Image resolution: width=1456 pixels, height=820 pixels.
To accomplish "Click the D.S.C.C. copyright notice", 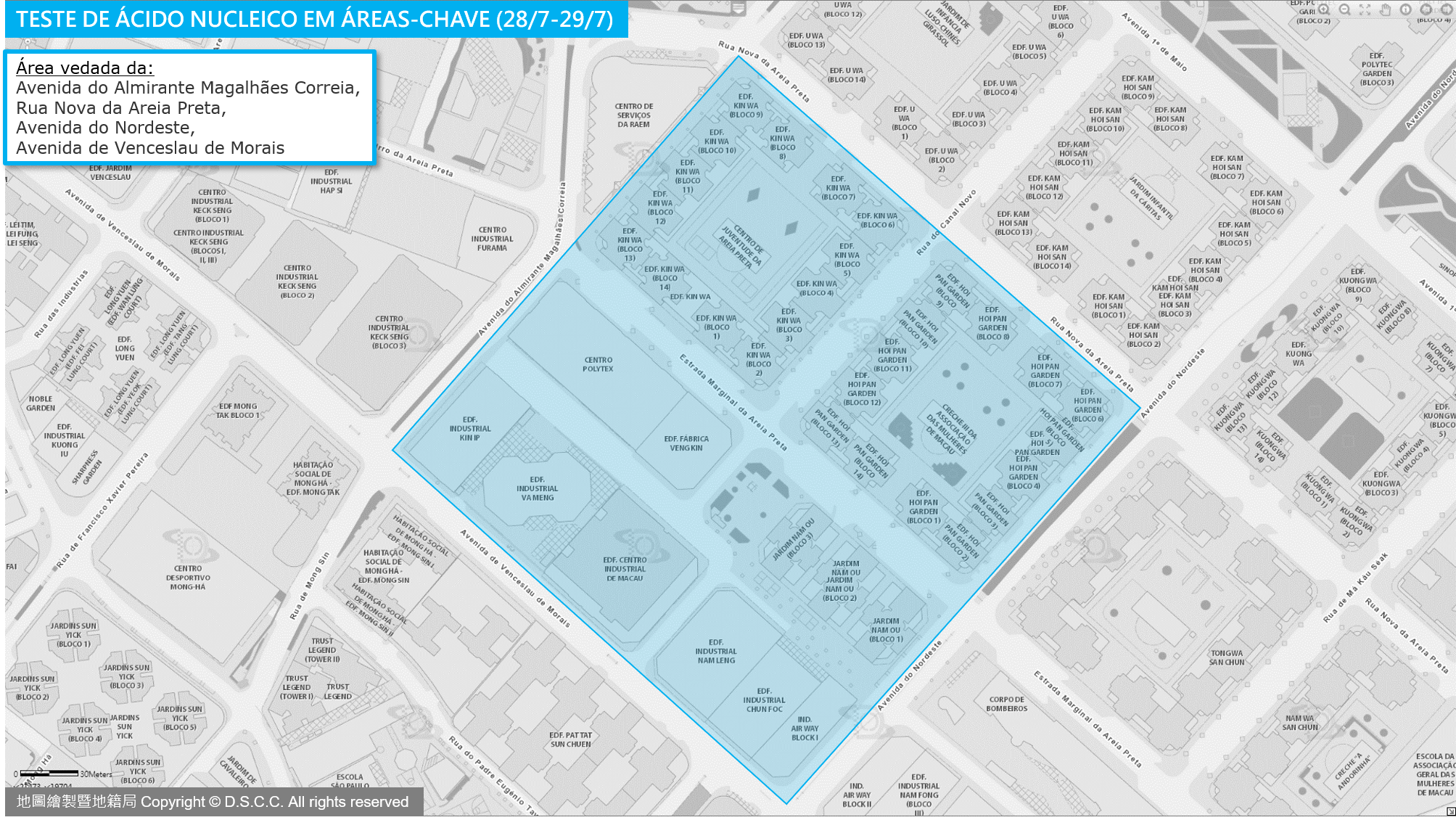I will (213, 802).
